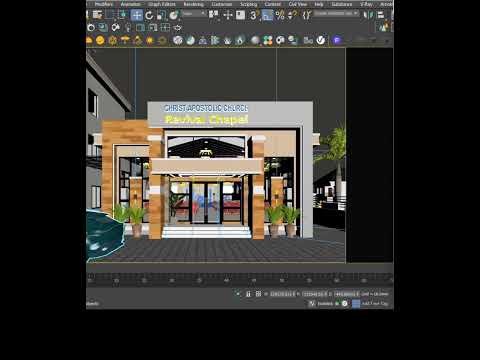Open the Graph Editors menu

point(162,4)
